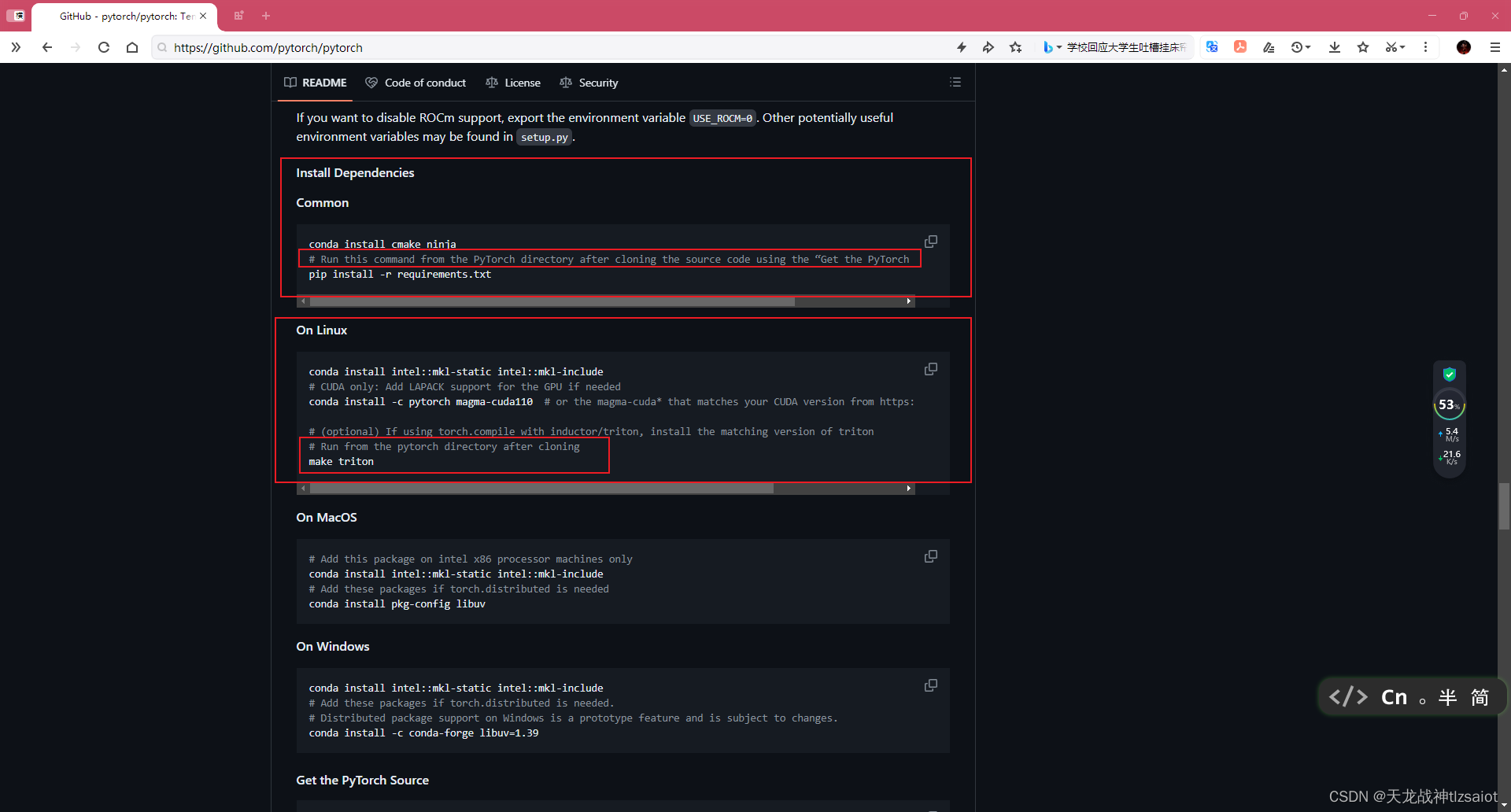Image resolution: width=1511 pixels, height=812 pixels.
Task: Open the Chrome profile avatar menu
Action: pos(1463,47)
